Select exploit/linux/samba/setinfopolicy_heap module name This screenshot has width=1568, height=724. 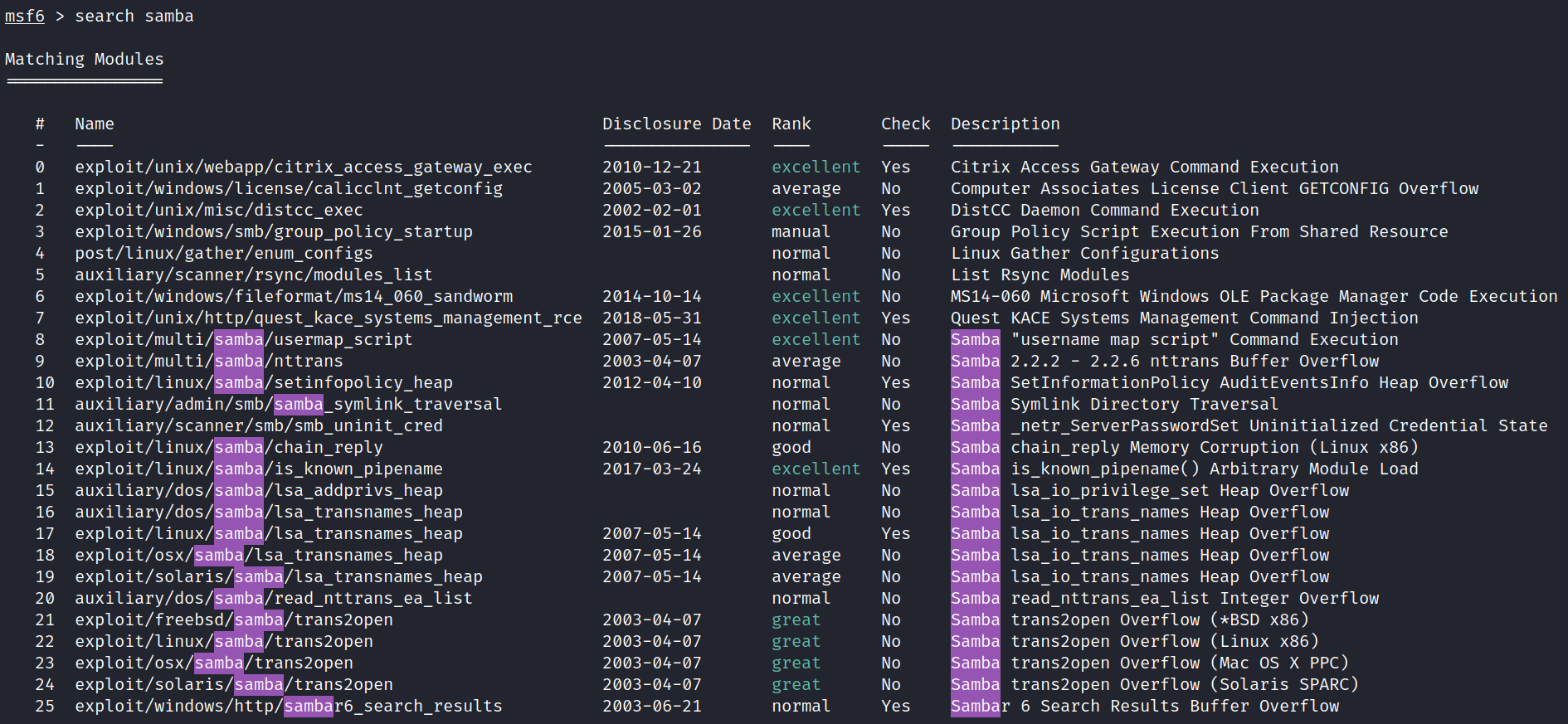tap(264, 382)
